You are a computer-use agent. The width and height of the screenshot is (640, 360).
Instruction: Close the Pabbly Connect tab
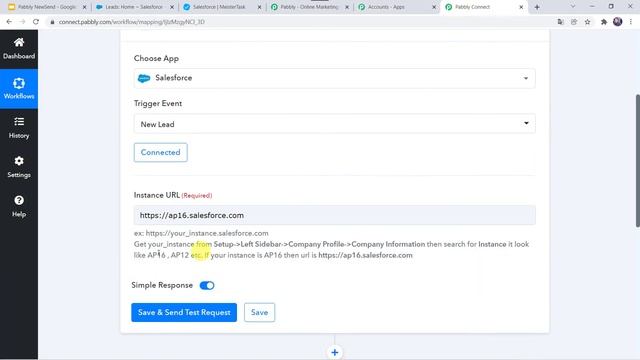[x=521, y=7]
